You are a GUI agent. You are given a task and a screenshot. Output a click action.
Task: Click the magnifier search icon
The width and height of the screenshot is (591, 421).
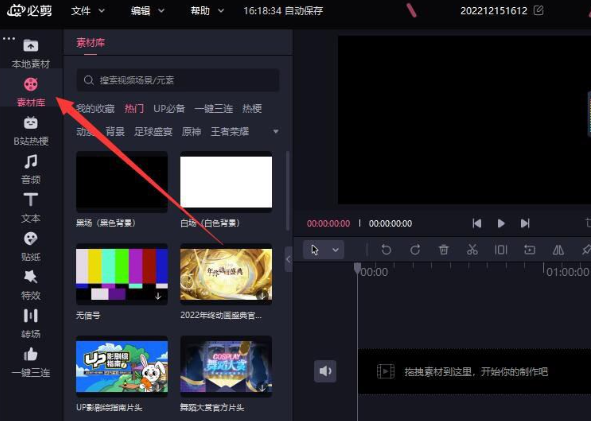coord(89,80)
